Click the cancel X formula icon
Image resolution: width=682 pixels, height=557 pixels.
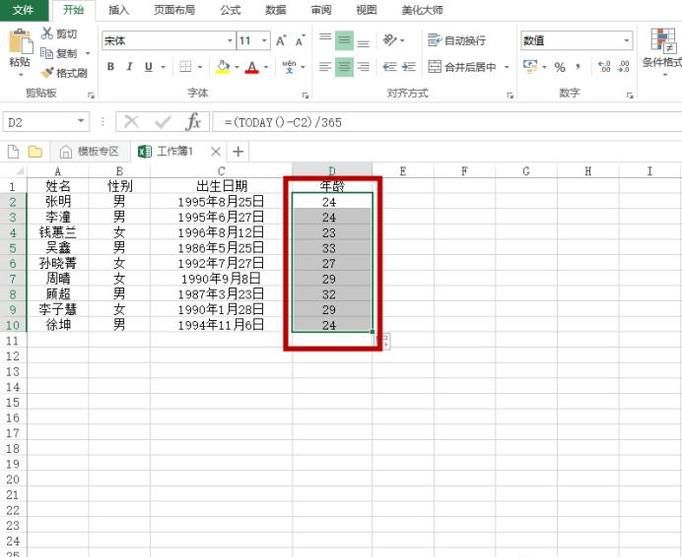point(131,122)
